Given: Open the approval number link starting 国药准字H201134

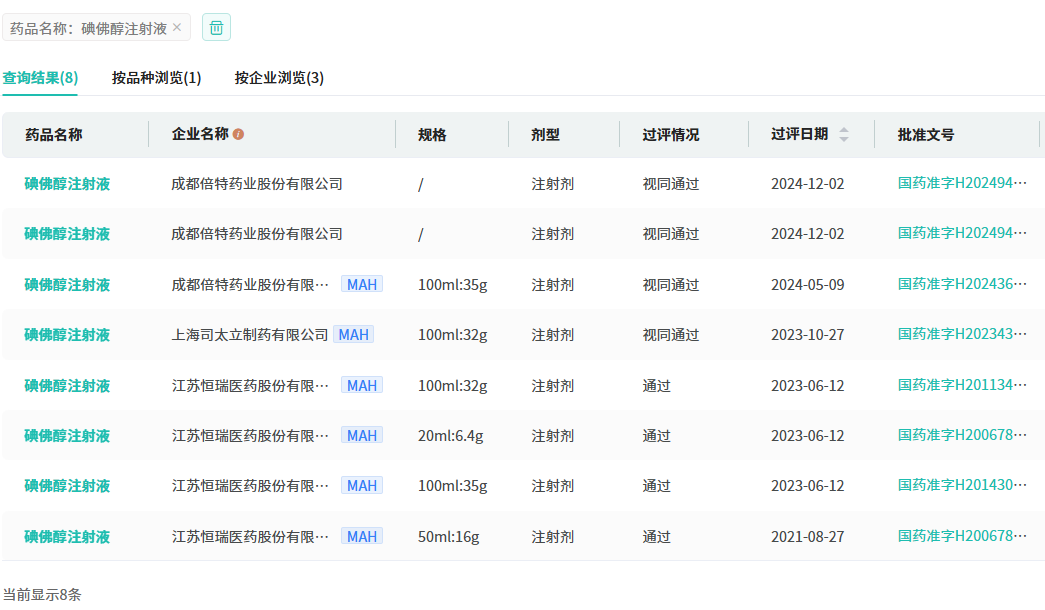Looking at the screenshot, I should (x=961, y=385).
